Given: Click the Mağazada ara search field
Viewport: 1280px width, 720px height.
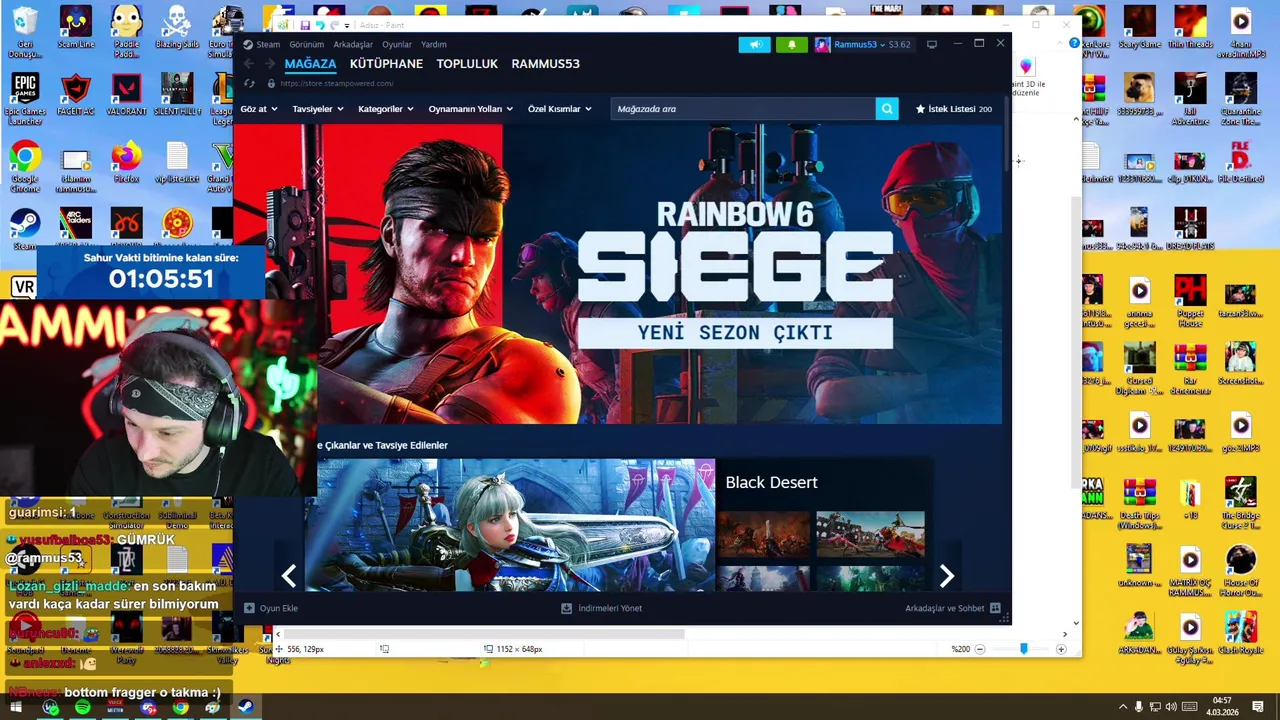Looking at the screenshot, I should pos(743,109).
